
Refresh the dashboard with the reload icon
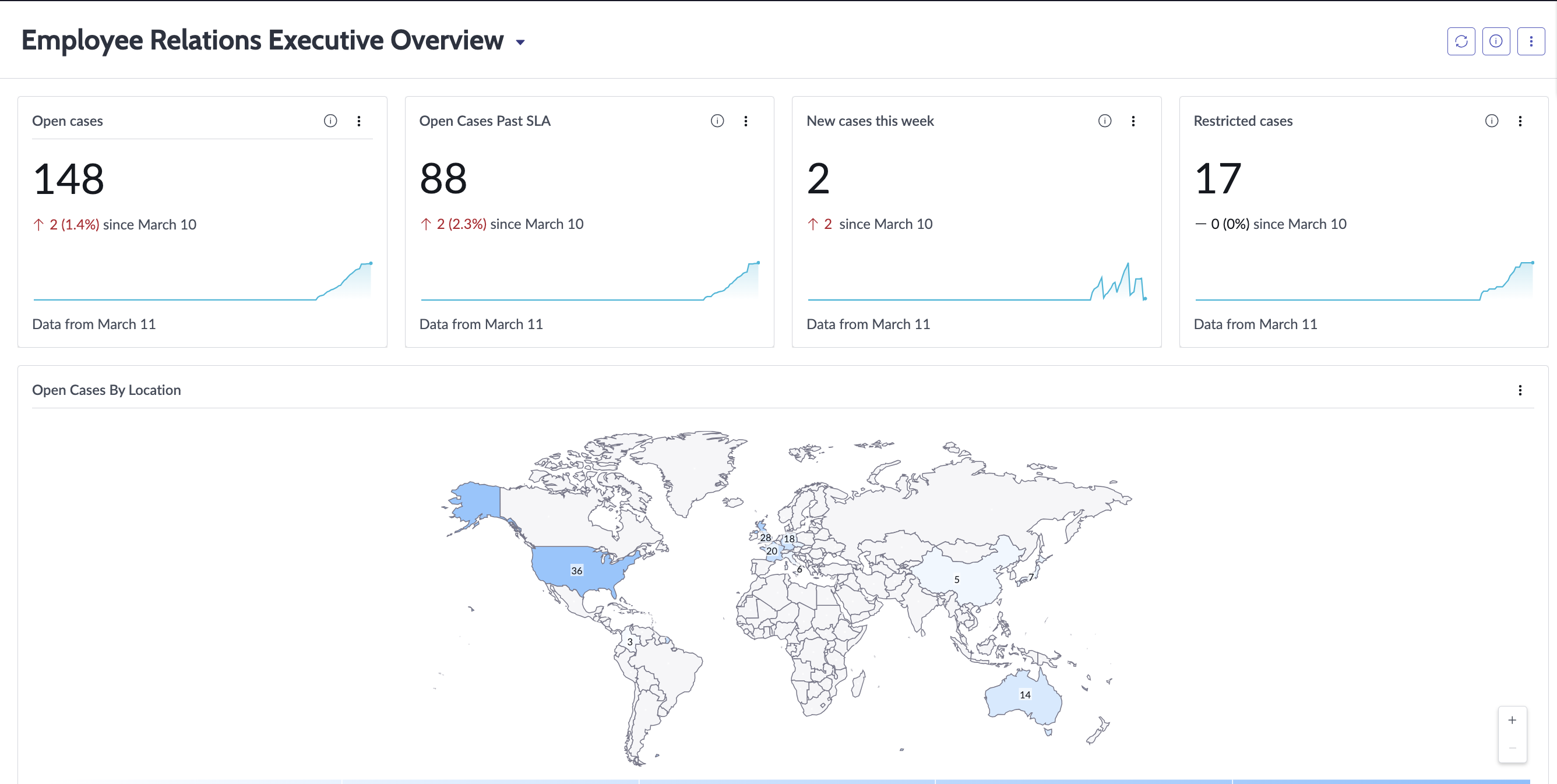click(1461, 41)
